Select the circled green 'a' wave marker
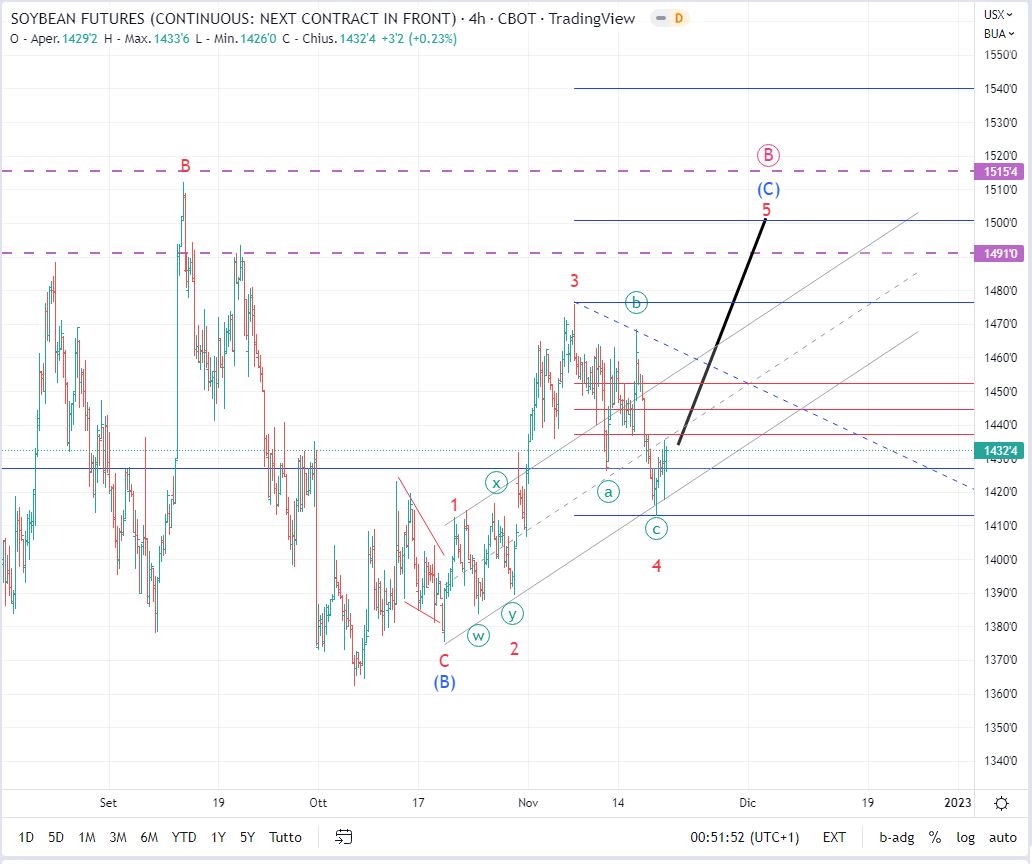Screen dimensions: 1032x864 pos(608,492)
